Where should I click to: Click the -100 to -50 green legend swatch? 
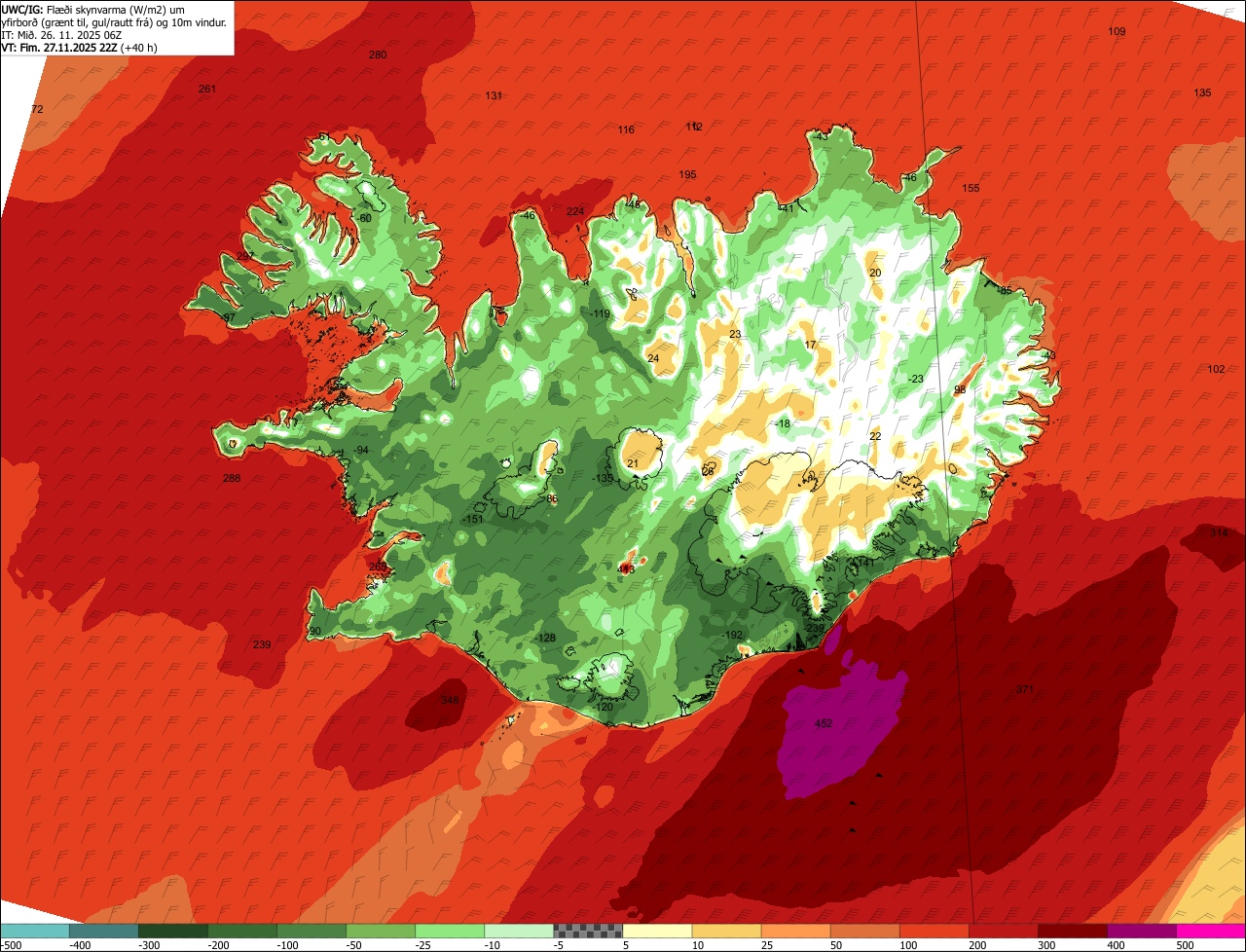311,932
